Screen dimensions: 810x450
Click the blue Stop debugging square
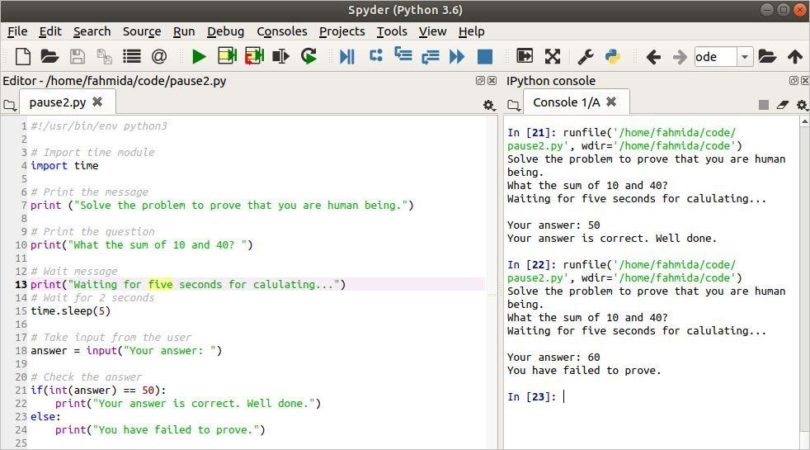[x=484, y=57]
